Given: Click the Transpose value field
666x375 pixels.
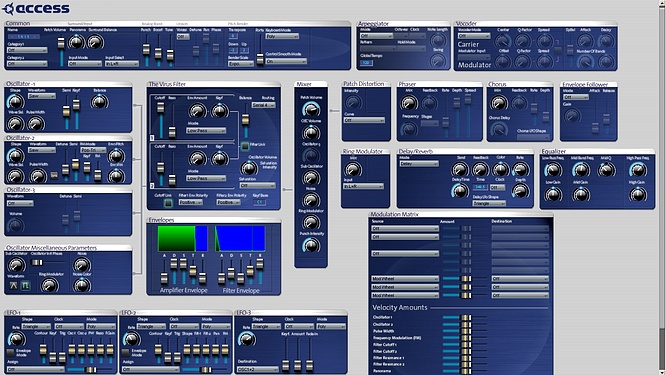Looking at the screenshot, I should (233, 37).
